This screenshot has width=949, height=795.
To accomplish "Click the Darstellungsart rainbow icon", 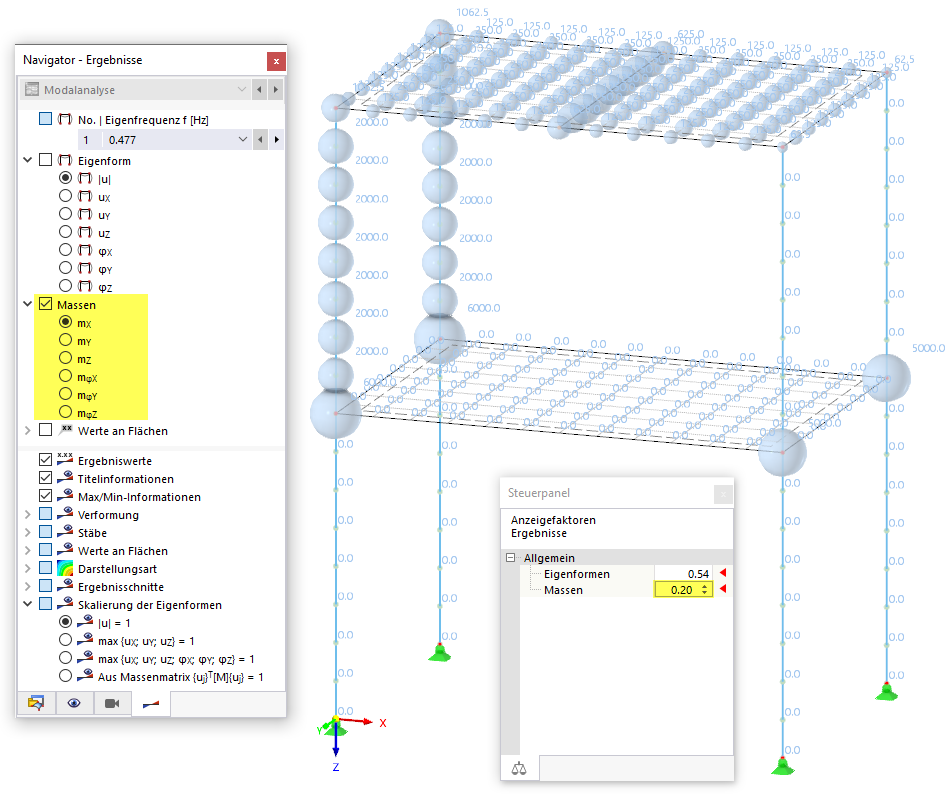I will pyautogui.click(x=65, y=568).
